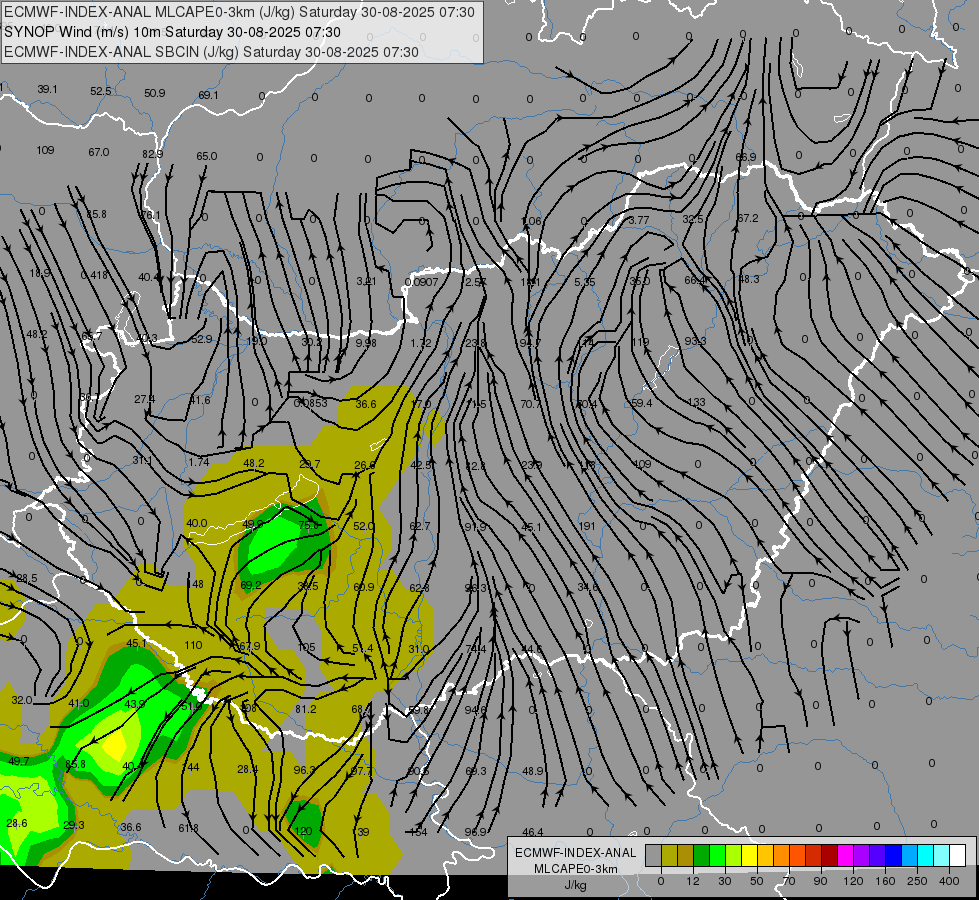Click the map value '191'

(x=587, y=527)
